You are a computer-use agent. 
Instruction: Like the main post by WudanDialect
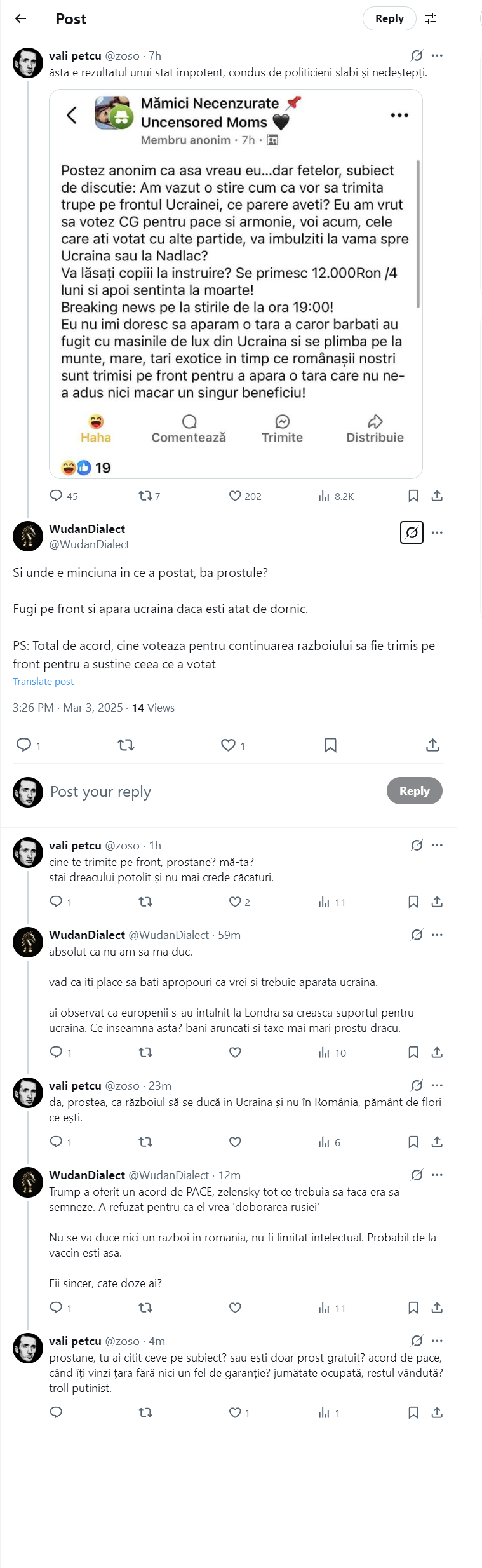point(228,745)
